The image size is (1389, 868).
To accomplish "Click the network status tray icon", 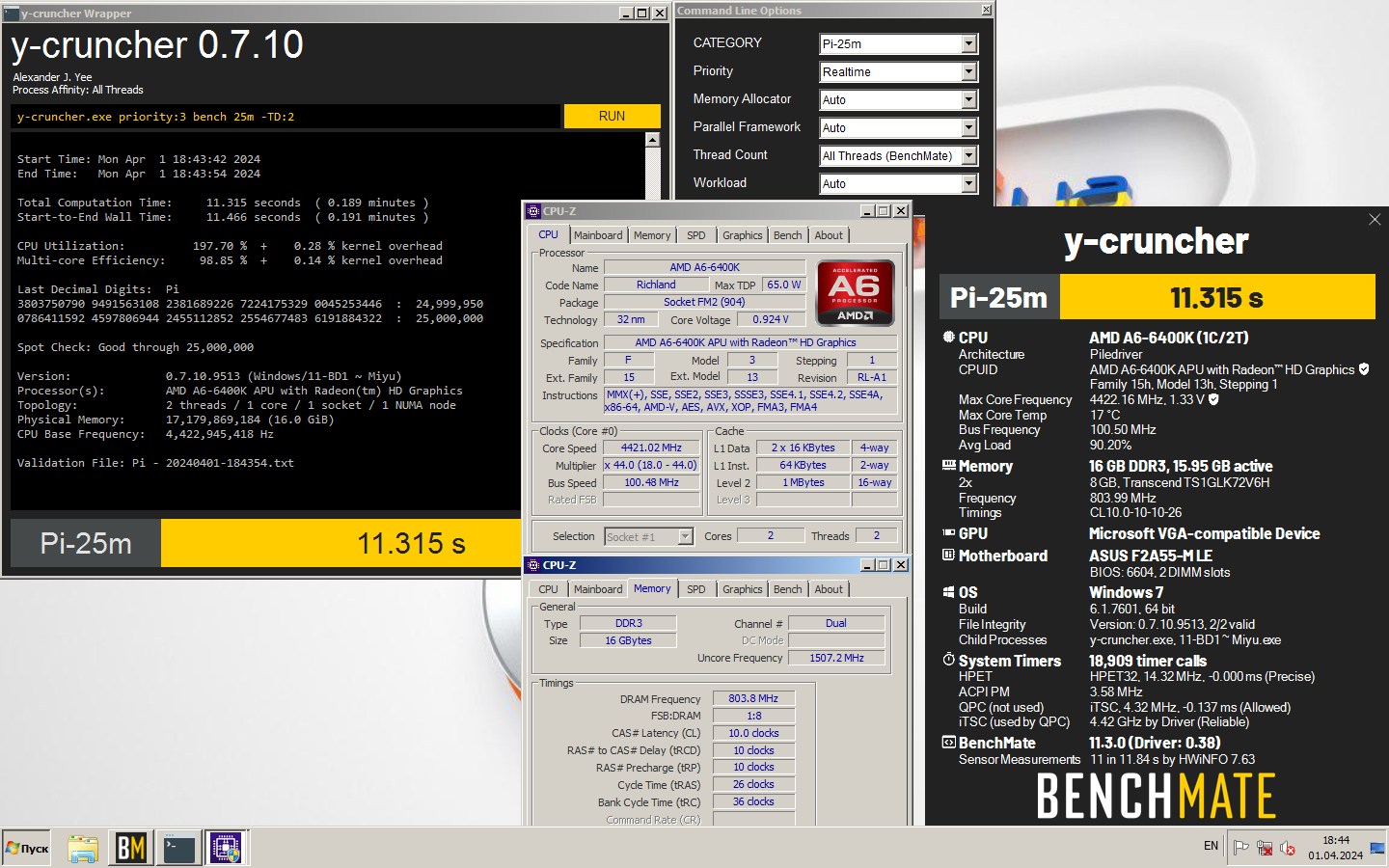I will pos(1265,848).
